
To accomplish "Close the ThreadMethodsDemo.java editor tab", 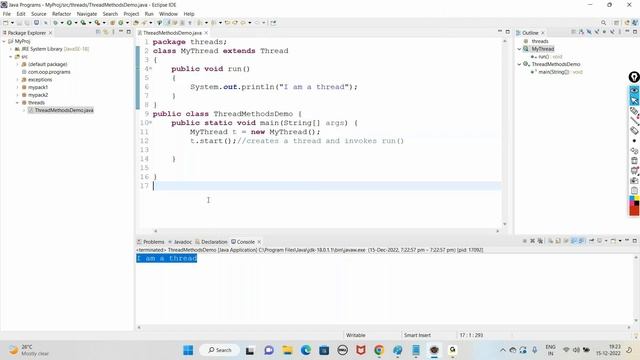I will tap(206, 33).
